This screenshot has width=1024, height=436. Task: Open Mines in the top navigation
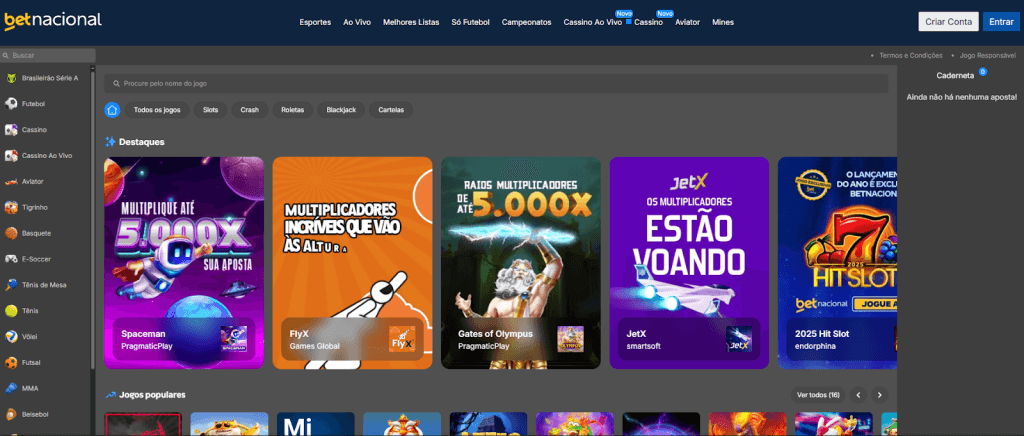[723, 22]
